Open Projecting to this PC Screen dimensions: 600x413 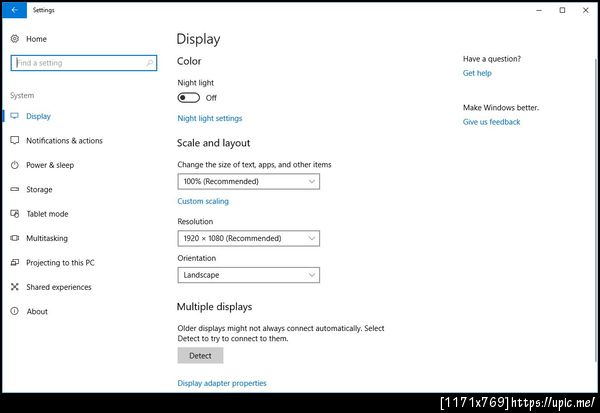(x=60, y=263)
